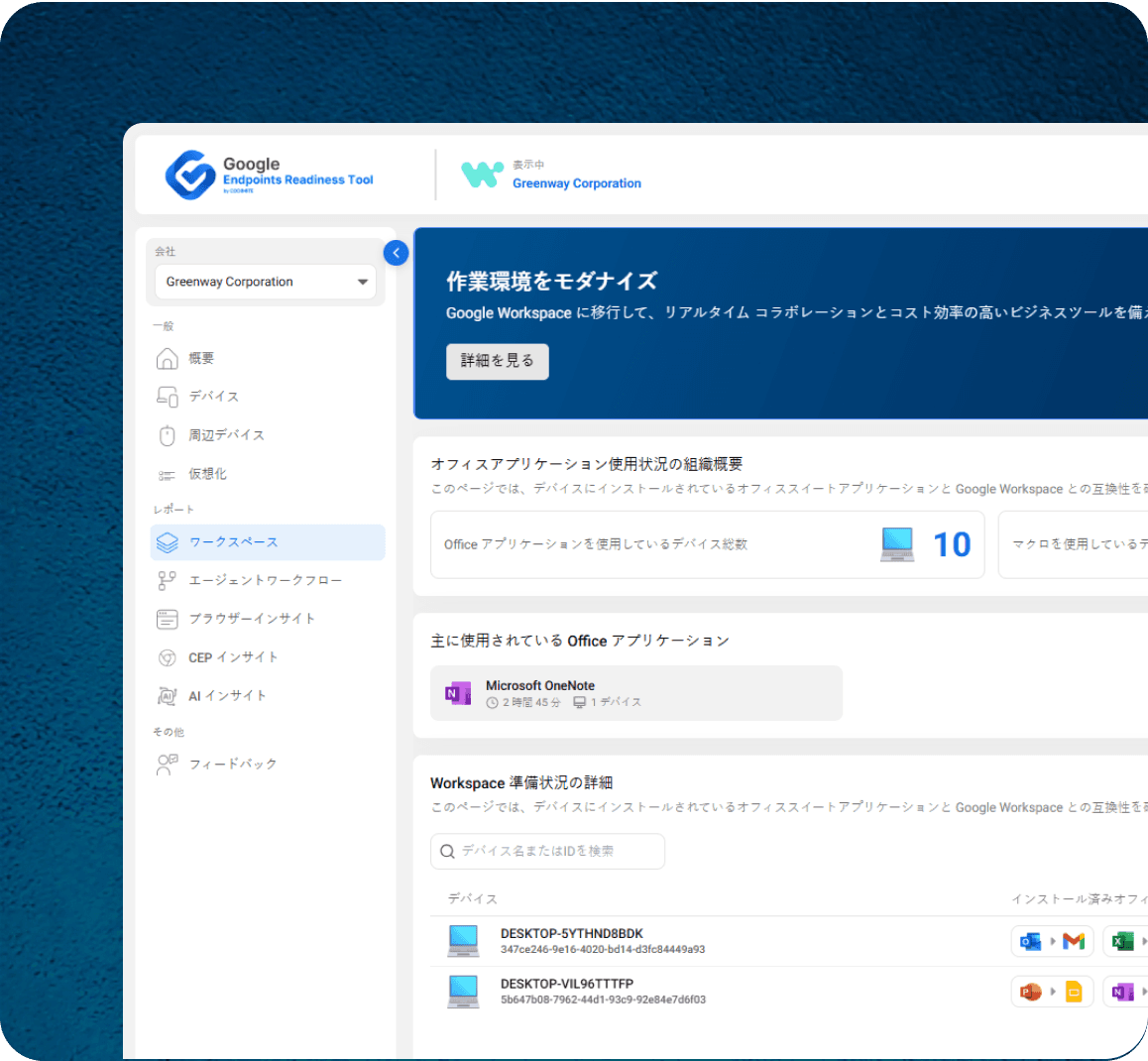Click the Excel icon in DESKTOP-5YTHND8BDK row
1148x1061 pixels.
pos(1122,942)
